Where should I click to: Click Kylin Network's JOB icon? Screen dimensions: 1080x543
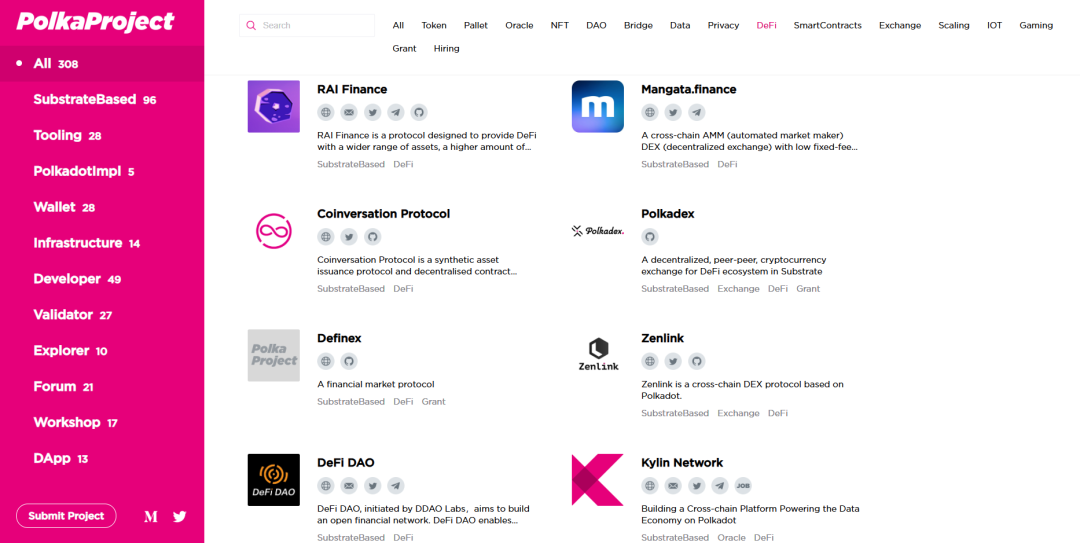coord(742,486)
